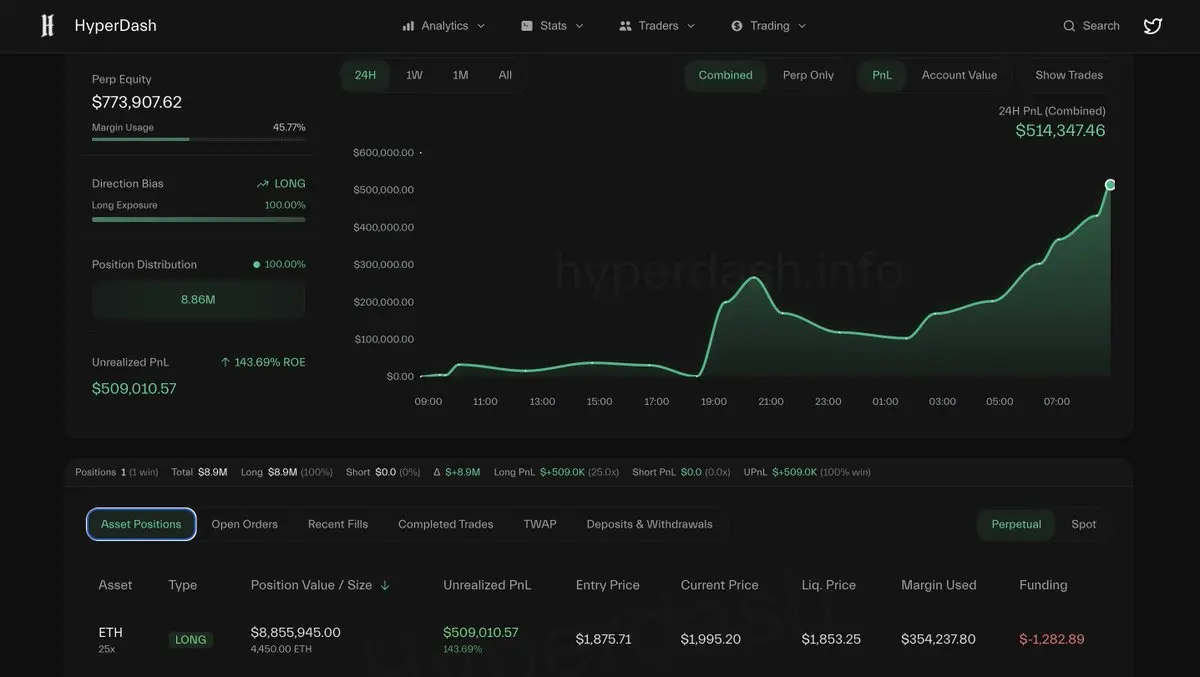The image size is (1200, 677).
Task: Select the All time range
Action: tap(505, 75)
